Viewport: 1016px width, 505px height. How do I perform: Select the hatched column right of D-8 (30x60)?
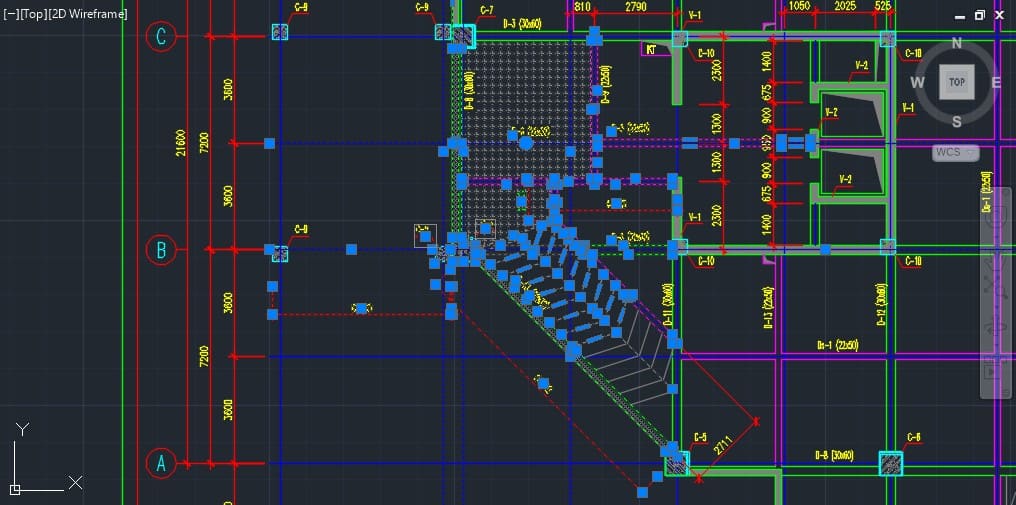click(x=891, y=464)
